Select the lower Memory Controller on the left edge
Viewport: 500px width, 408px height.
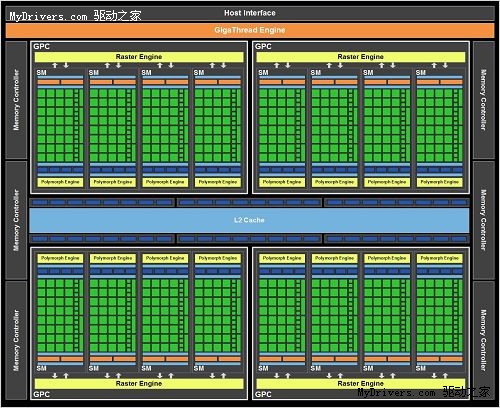pos(16,340)
